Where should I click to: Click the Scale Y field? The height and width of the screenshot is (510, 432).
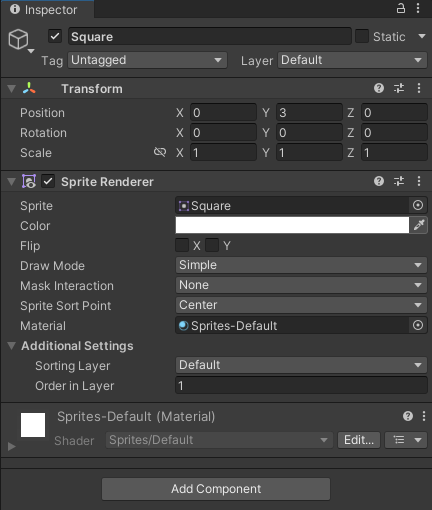[x=309, y=153]
